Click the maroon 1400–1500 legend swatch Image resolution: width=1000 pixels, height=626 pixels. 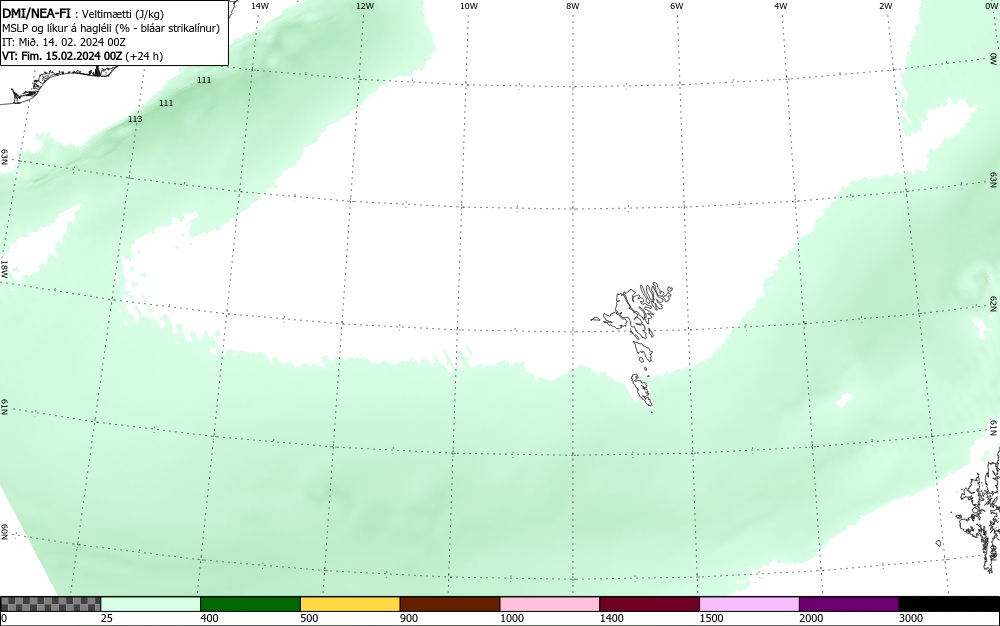(x=649, y=604)
